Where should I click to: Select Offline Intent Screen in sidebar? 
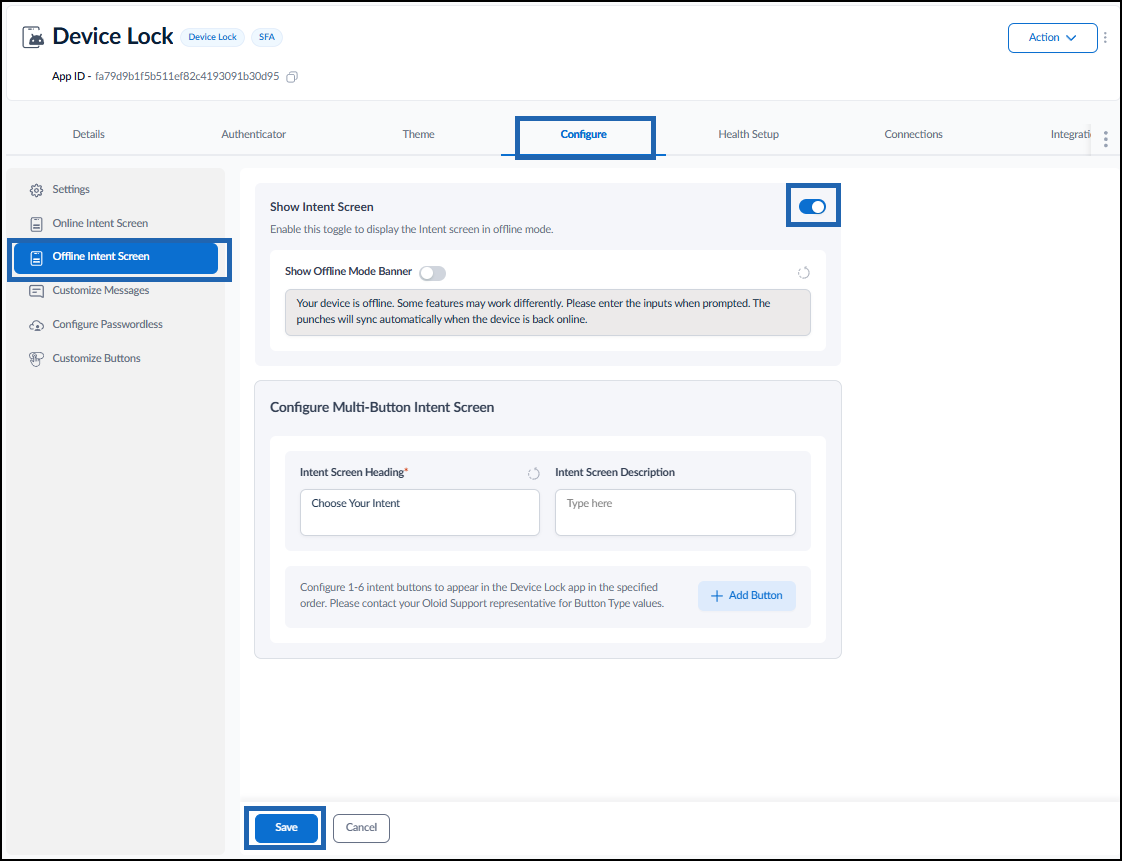pos(116,258)
